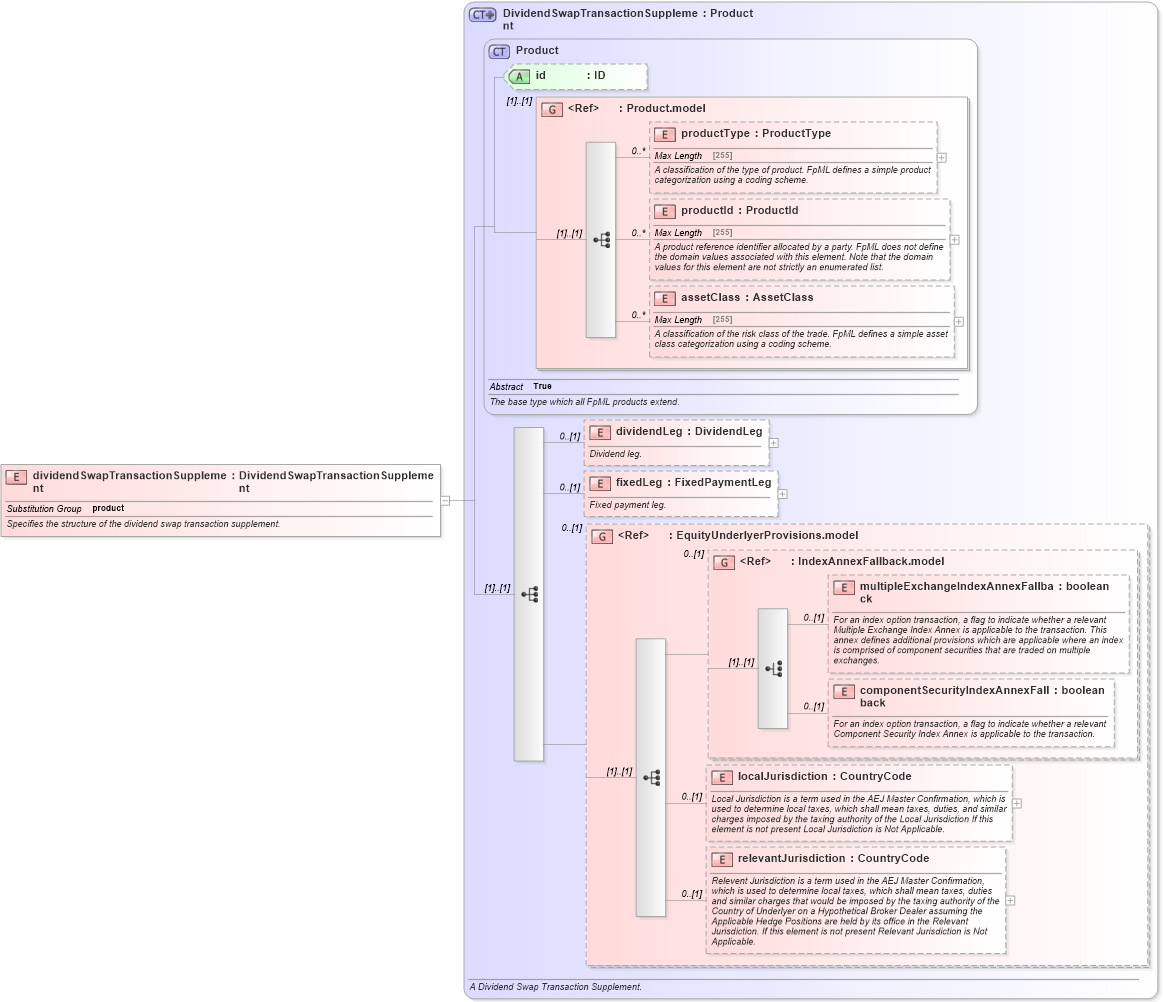Image resolution: width=1163 pixels, height=1002 pixels.
Task: Click the E icon of productType element
Action: [665, 135]
